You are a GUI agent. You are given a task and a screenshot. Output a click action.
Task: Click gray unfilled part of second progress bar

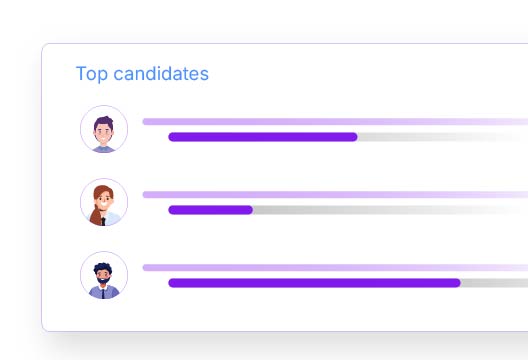(387, 210)
